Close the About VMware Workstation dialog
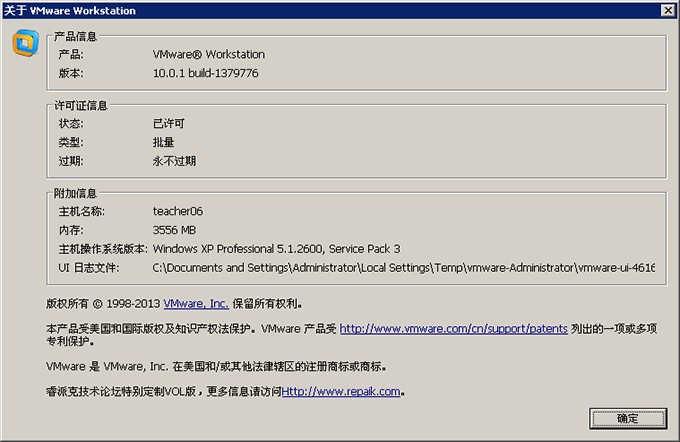 coord(668,10)
